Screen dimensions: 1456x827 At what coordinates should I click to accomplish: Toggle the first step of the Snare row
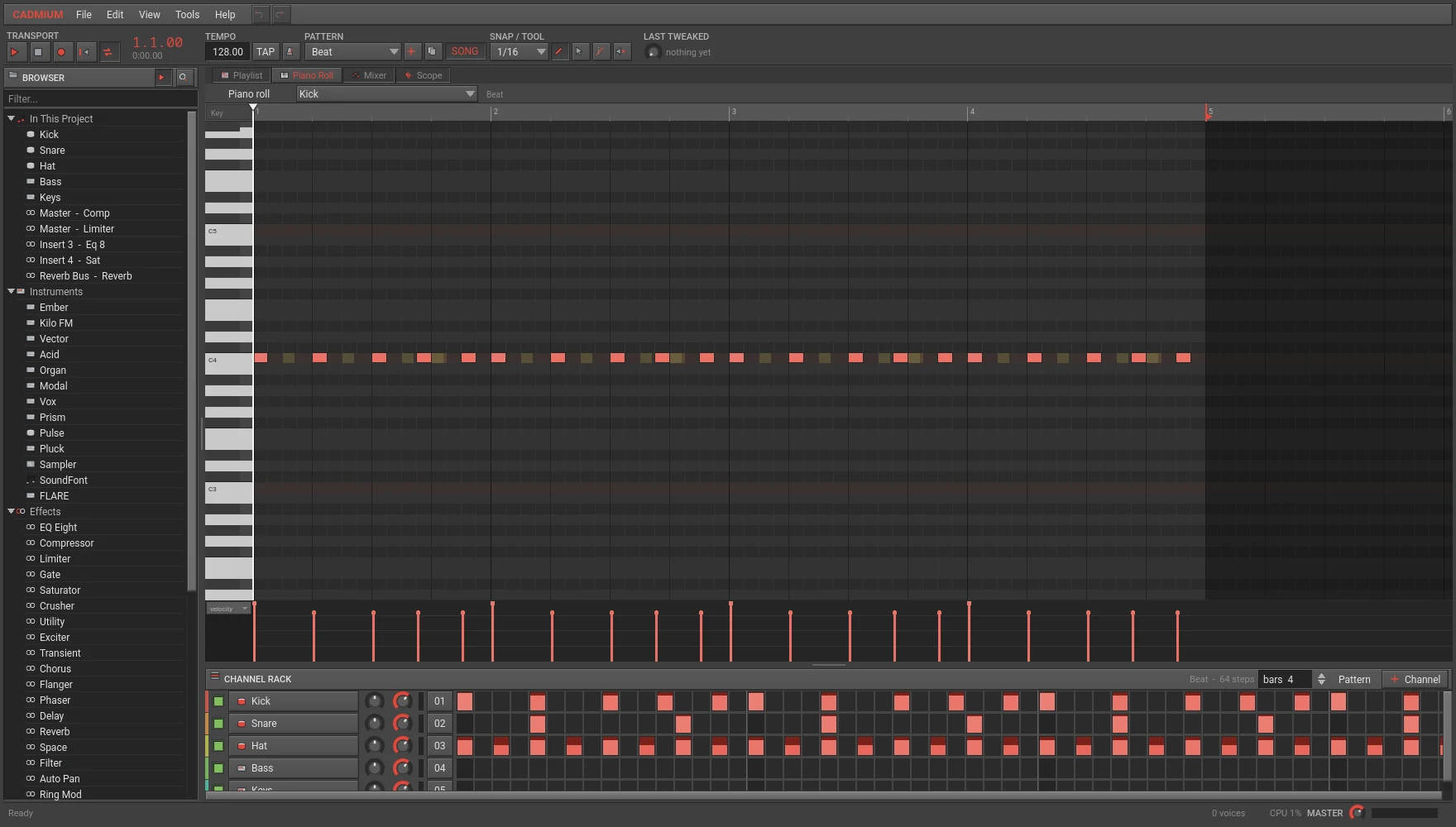point(465,724)
